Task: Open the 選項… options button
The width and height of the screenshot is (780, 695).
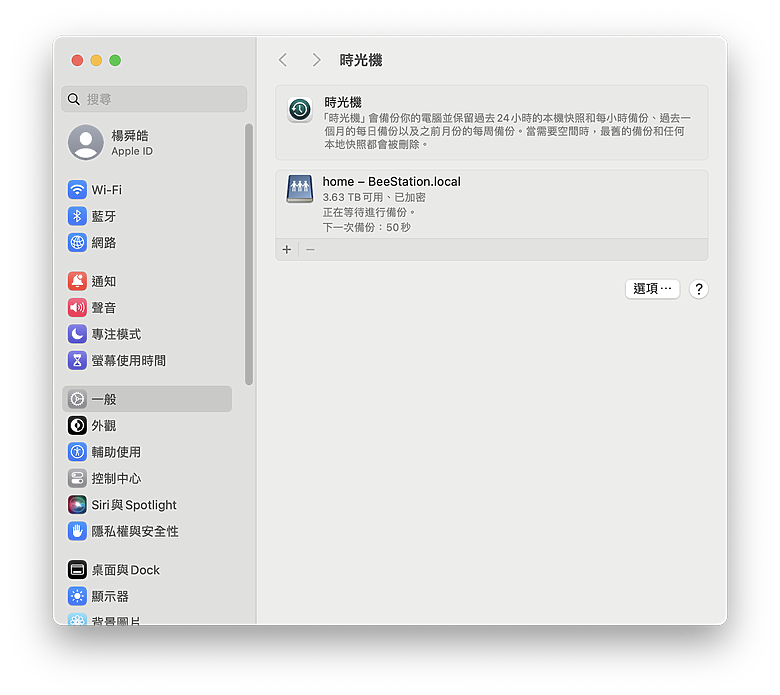Action: (x=652, y=289)
